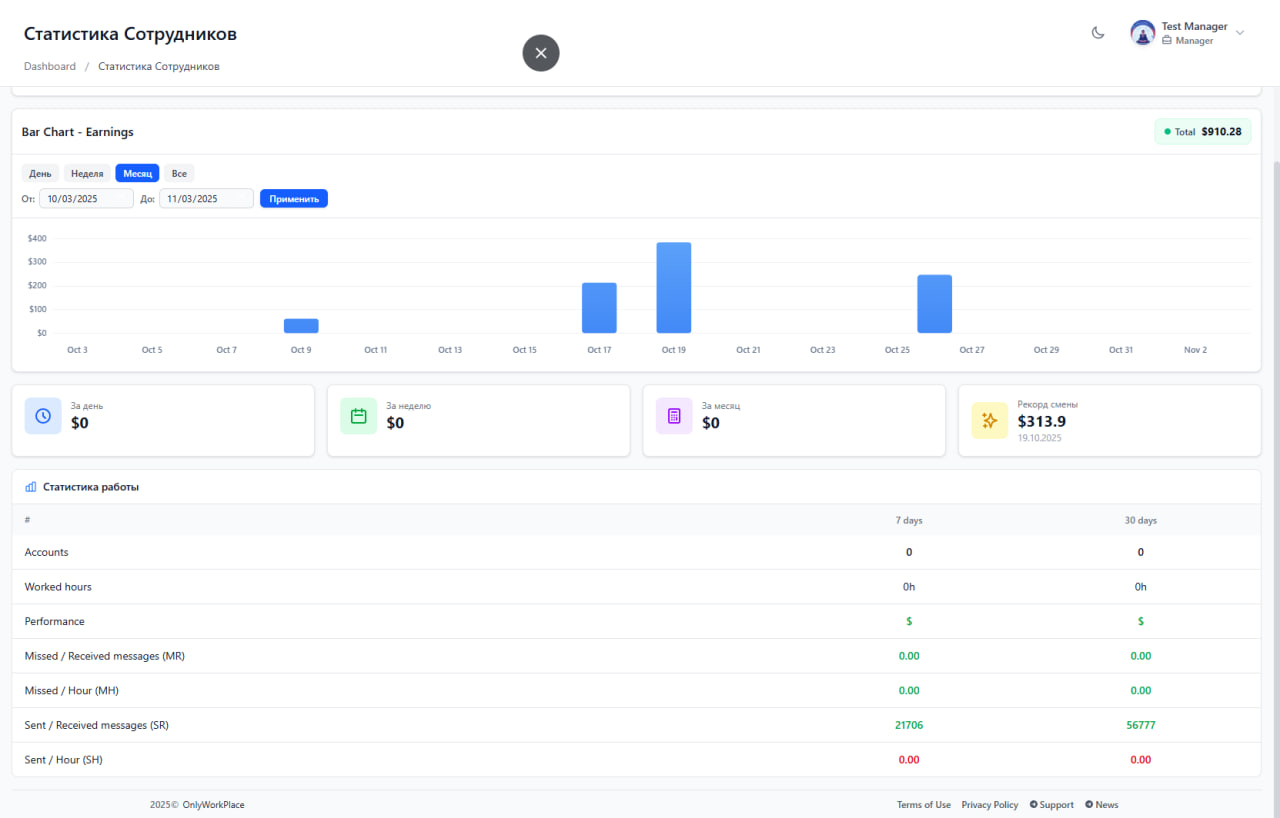Open the Dashboard breadcrumb
1280x818 pixels.
pyautogui.click(x=49, y=65)
